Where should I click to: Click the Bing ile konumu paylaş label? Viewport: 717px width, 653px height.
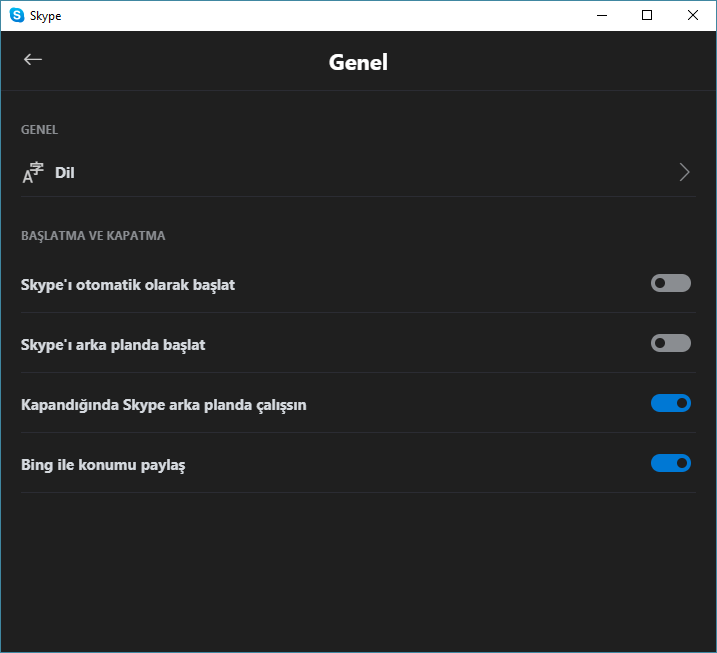103,465
